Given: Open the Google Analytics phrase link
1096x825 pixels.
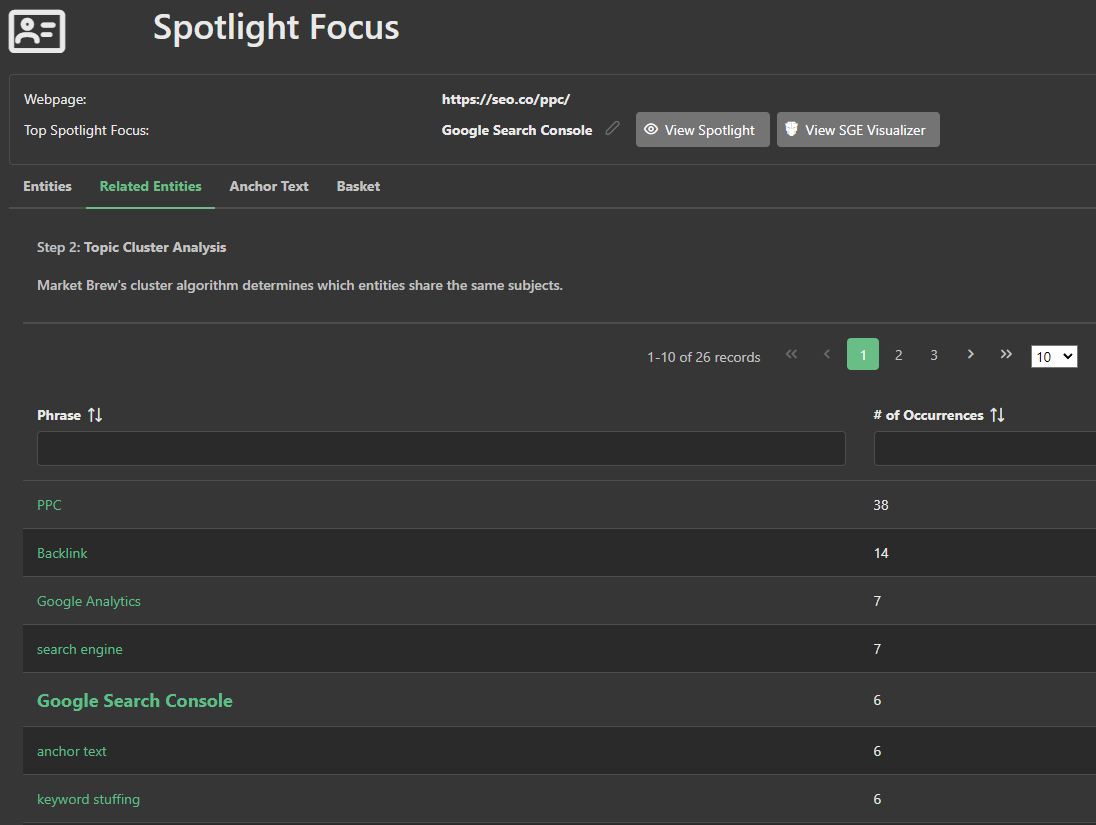Looking at the screenshot, I should pos(89,601).
